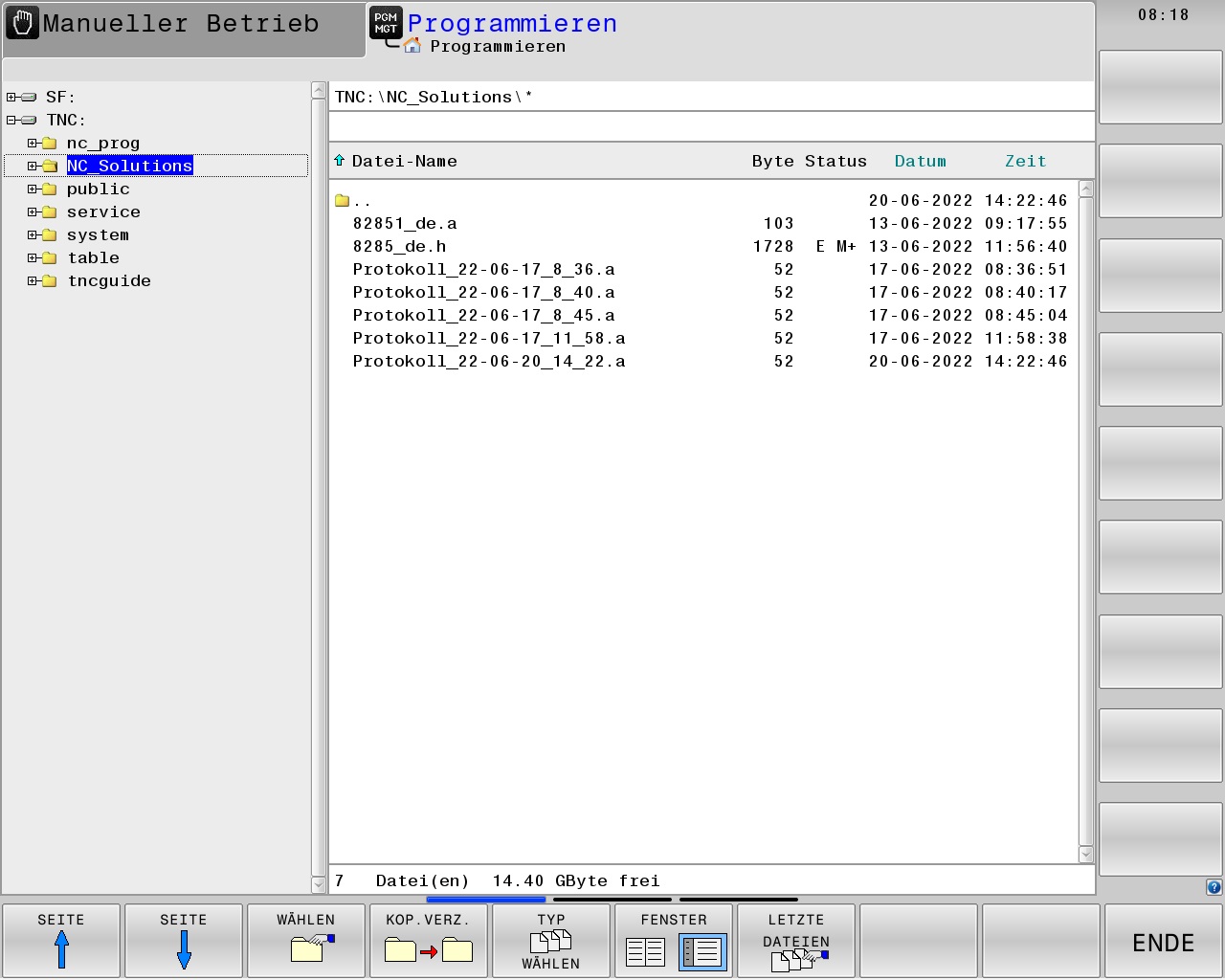1225x980 pixels.
Task: Expand the table folder node
Action: [x=33, y=257]
